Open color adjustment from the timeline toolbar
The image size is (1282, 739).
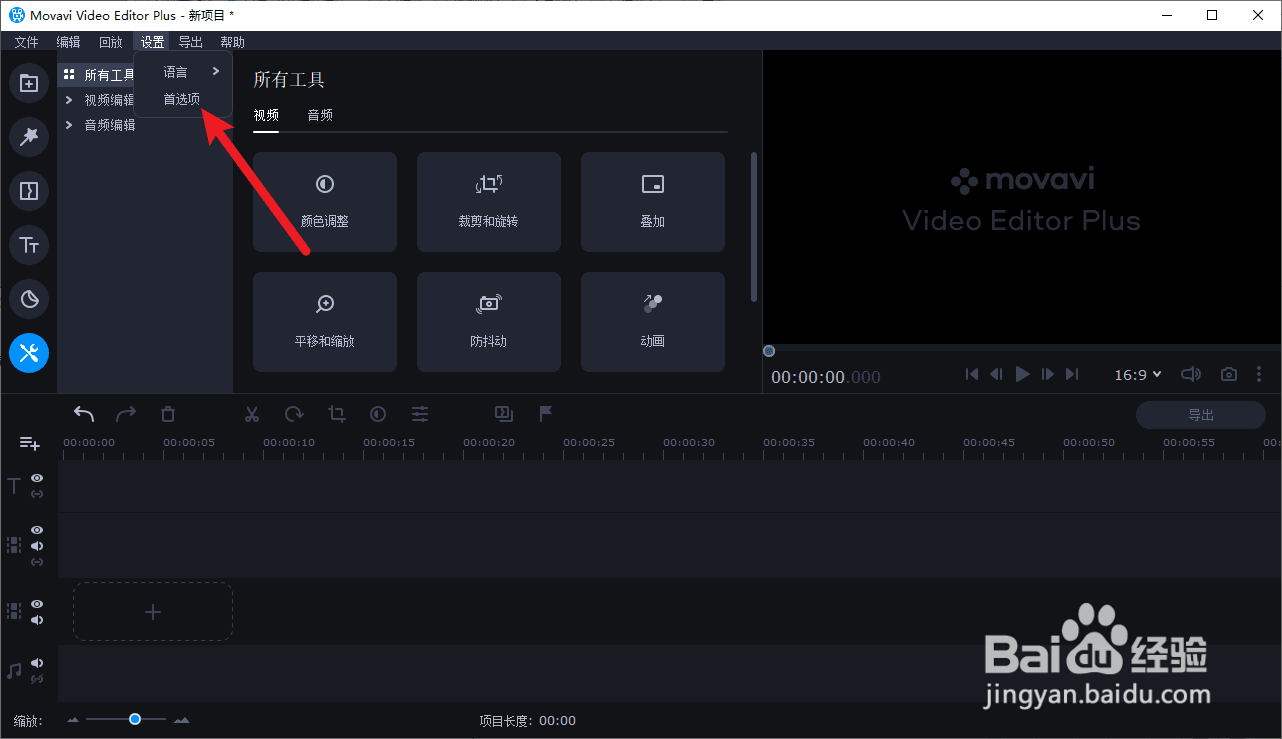tap(378, 414)
